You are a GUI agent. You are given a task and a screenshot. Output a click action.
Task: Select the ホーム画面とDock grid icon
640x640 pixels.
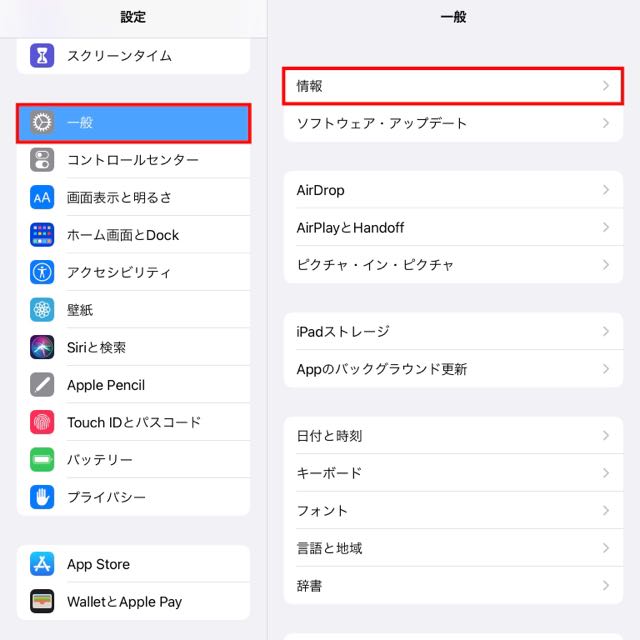[x=42, y=235]
